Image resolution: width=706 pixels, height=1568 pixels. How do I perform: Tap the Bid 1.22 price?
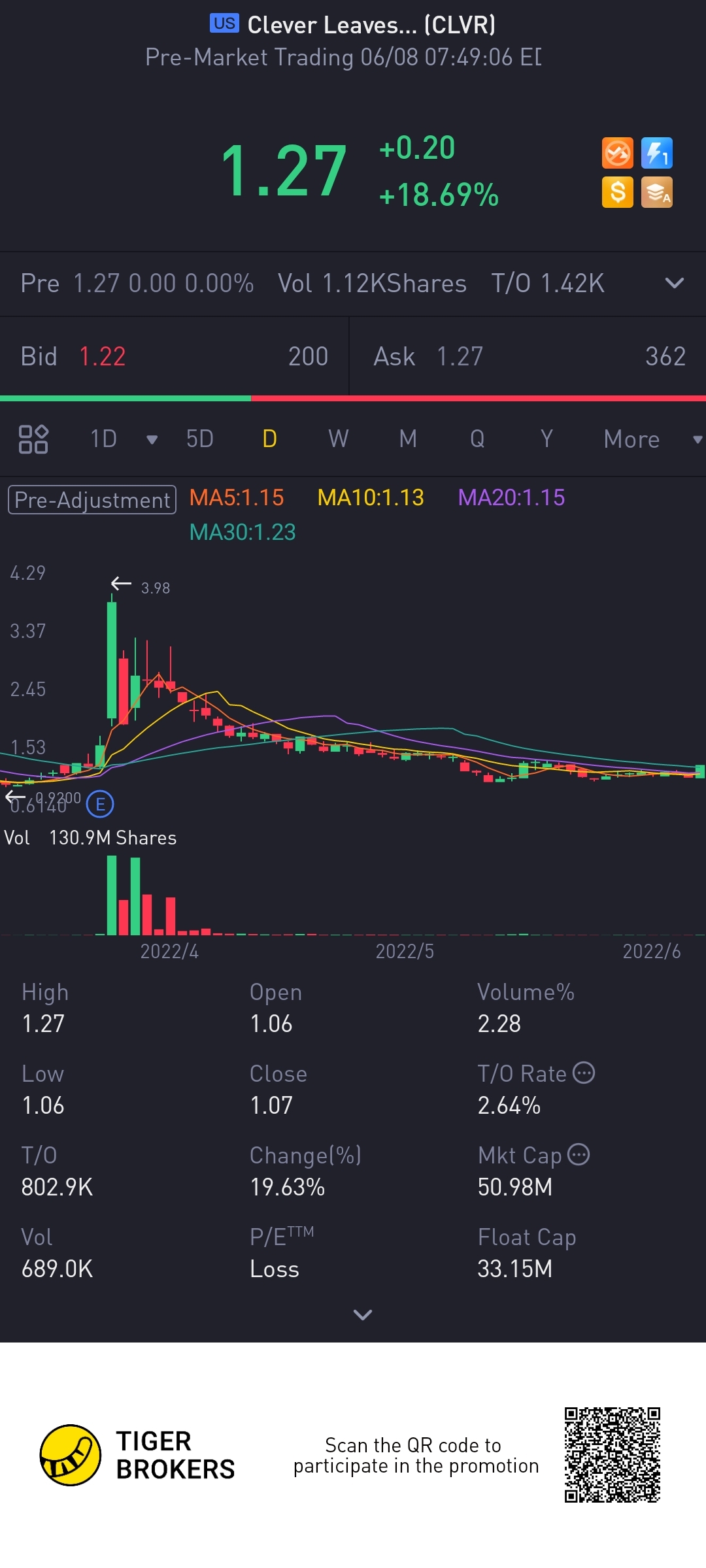point(102,357)
